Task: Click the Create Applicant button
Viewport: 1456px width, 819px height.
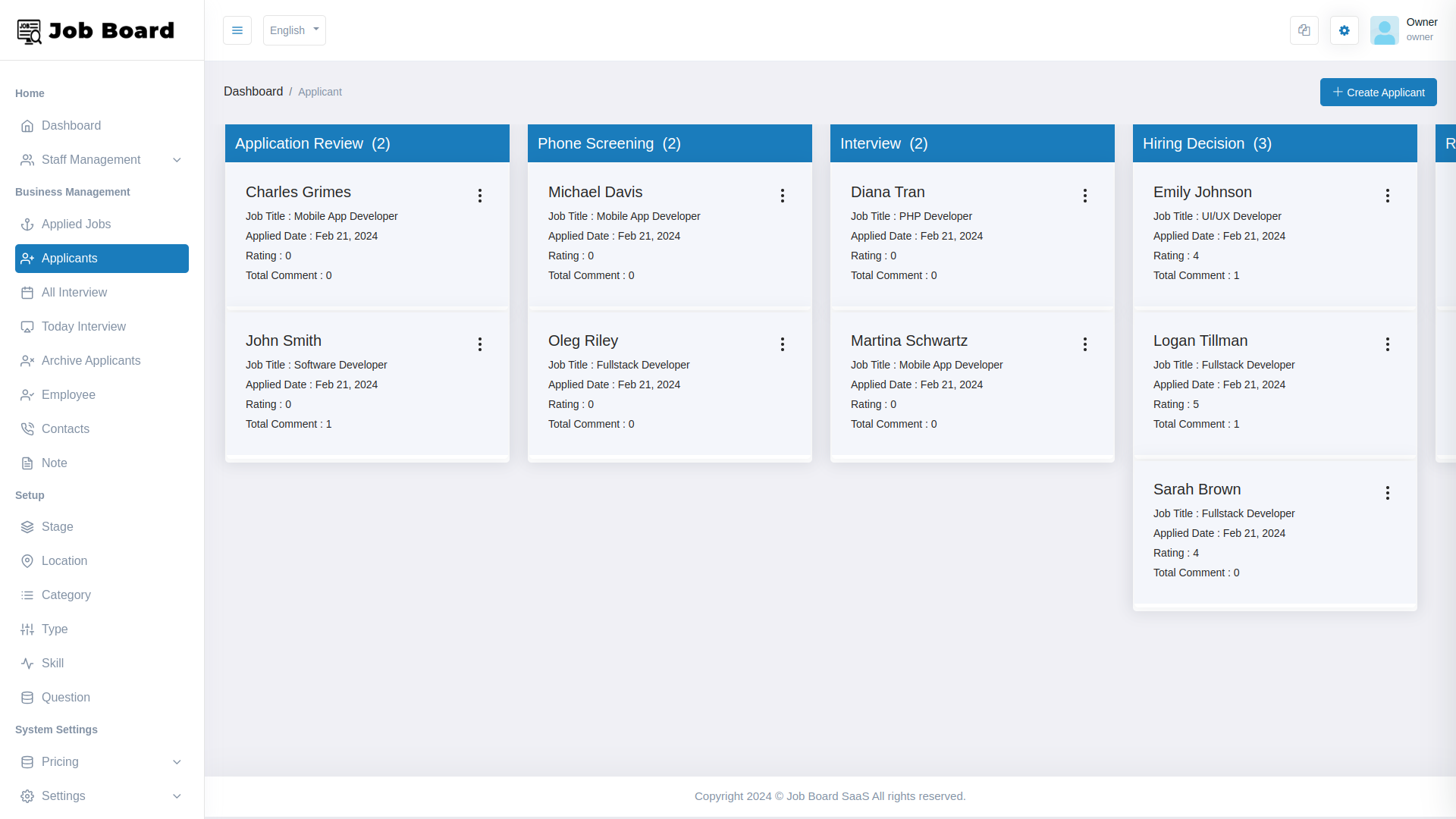Action: coord(1378,92)
